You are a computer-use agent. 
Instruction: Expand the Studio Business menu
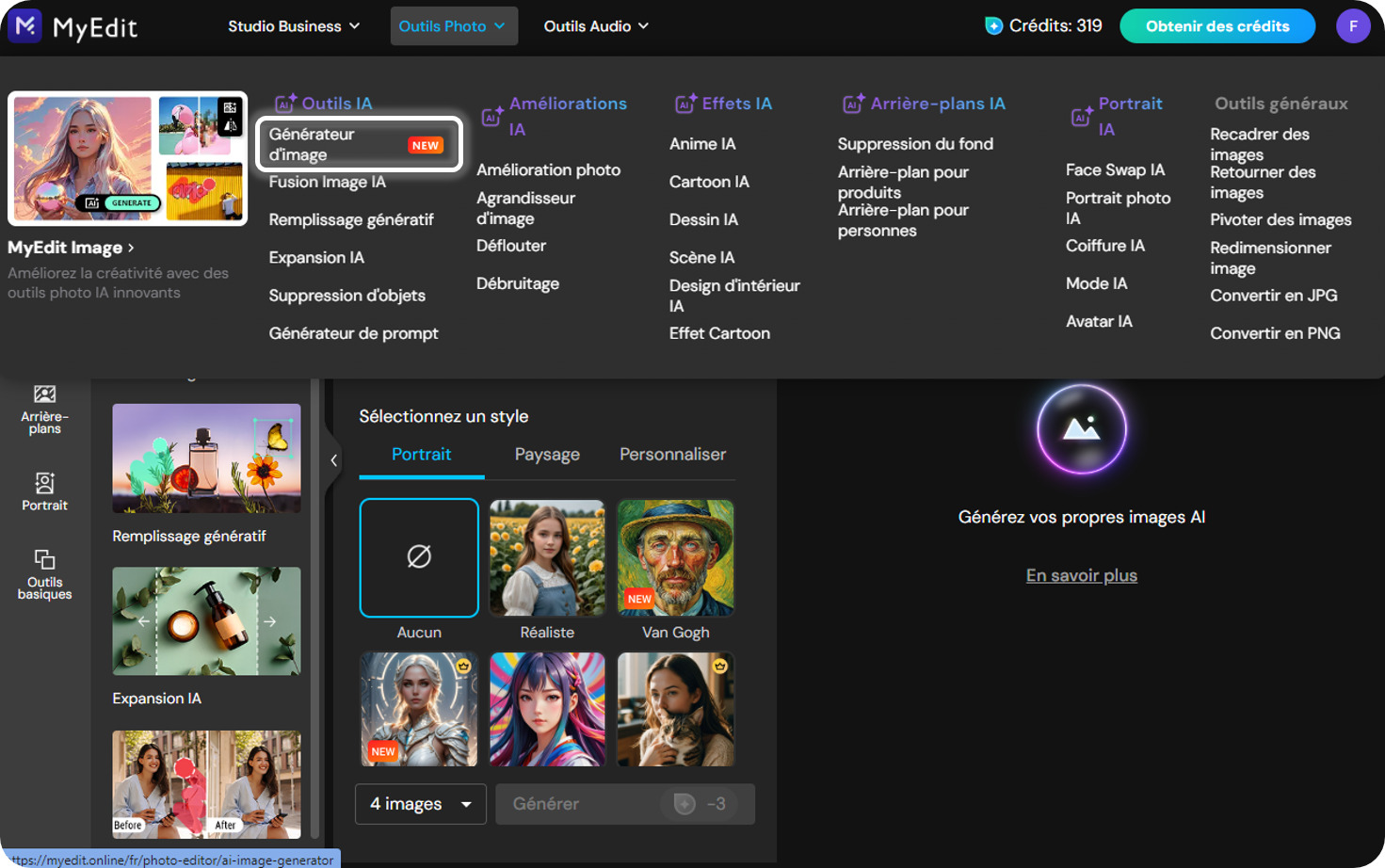tap(294, 26)
